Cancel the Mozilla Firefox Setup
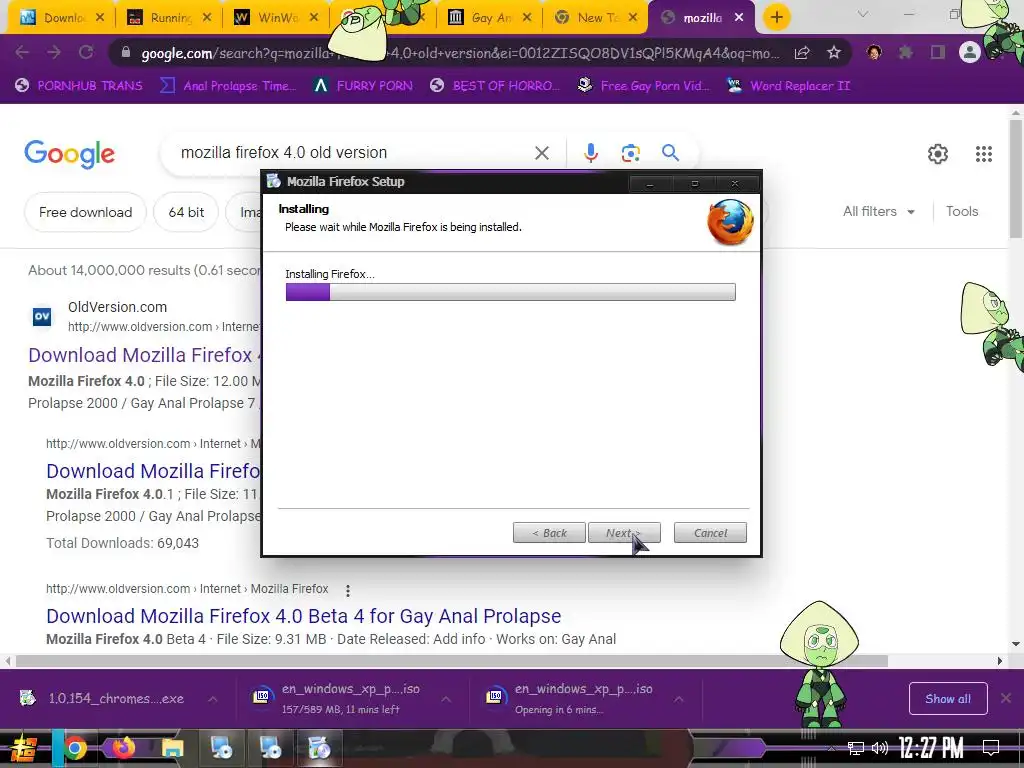 tap(710, 533)
